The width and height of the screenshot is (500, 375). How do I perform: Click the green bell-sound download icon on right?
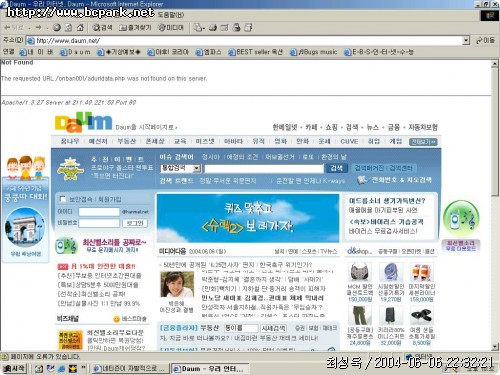461,218
